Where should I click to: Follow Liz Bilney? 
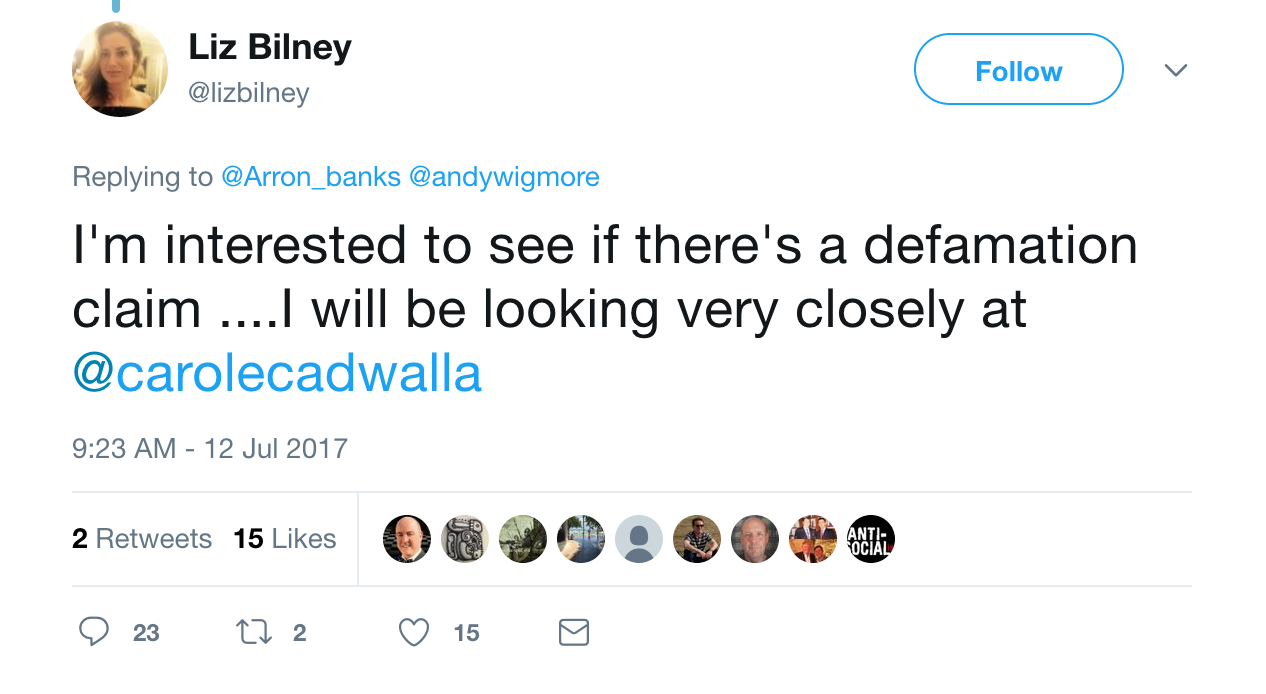[x=1018, y=70]
